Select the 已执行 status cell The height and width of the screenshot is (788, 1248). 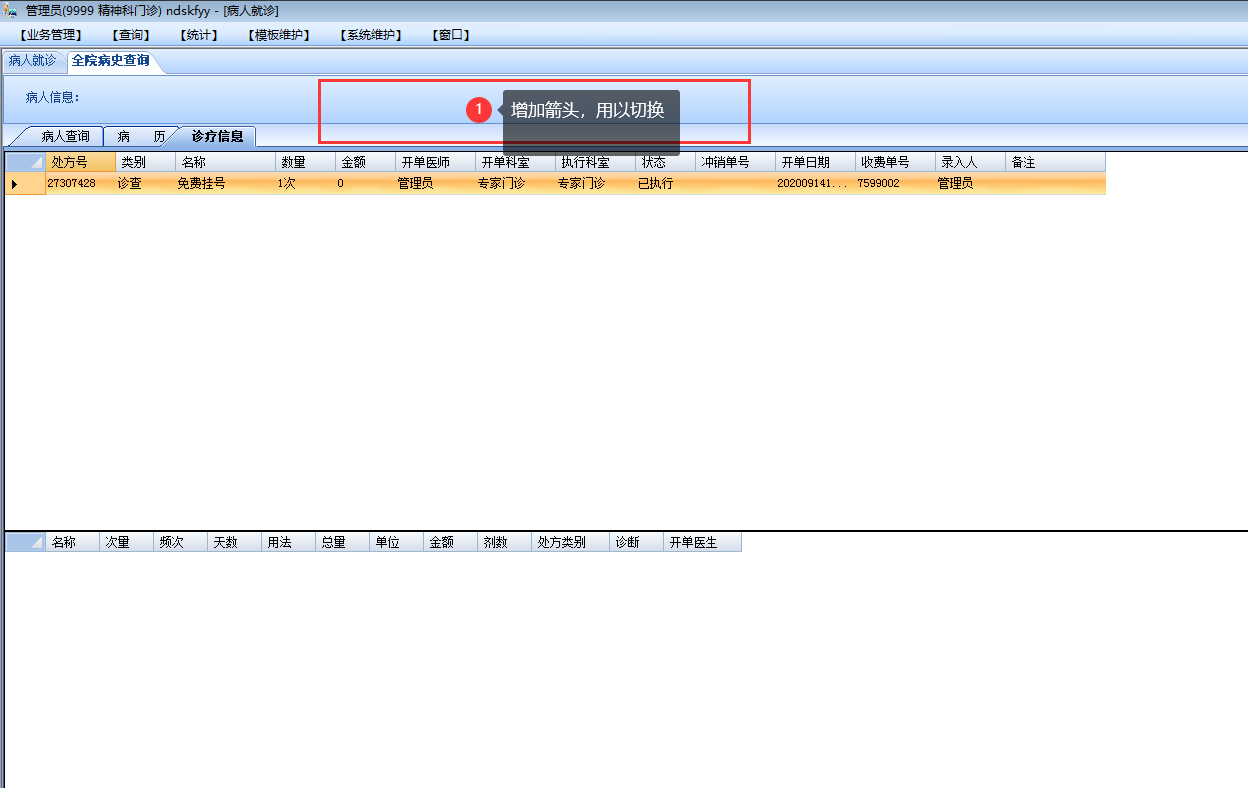click(x=665, y=184)
